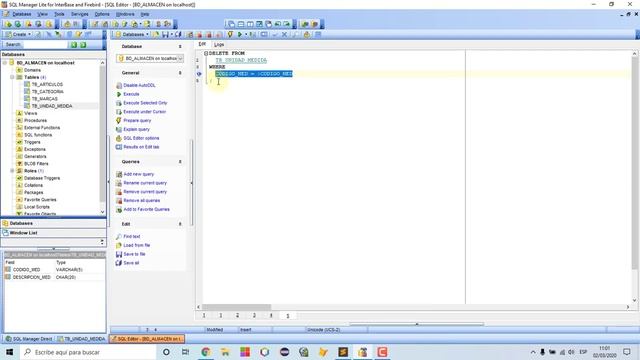The image size is (640, 360).
Task: Collapse the DELETE FROM code fold marker
Action: pyautogui.click(x=206, y=53)
